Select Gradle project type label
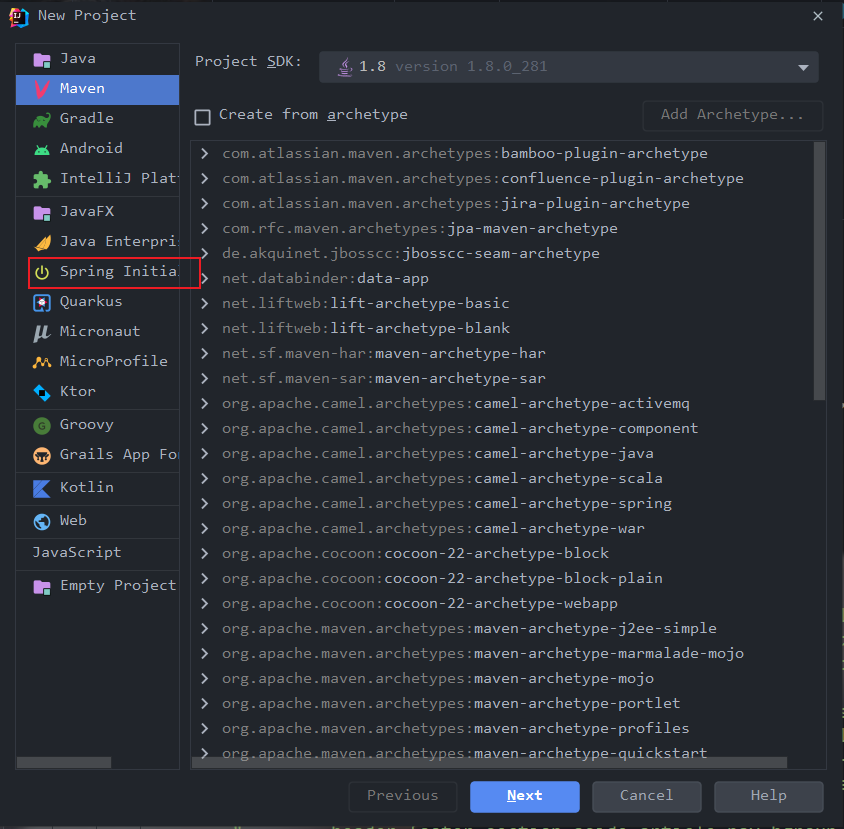844x829 pixels. tap(87, 118)
